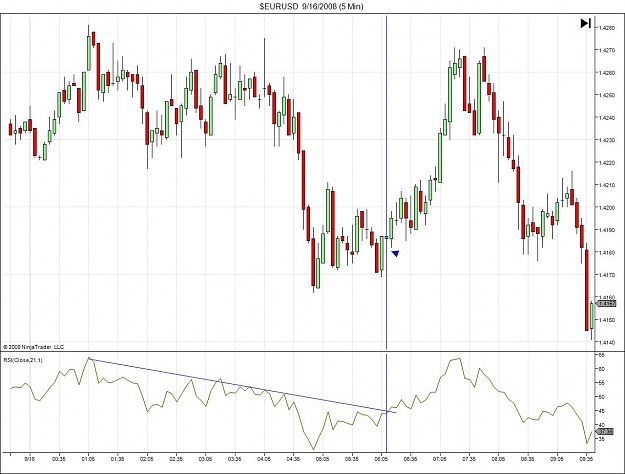The height and width of the screenshot is (474, 625).
Task: Click the 00:35 time axis label
Action: point(59,459)
